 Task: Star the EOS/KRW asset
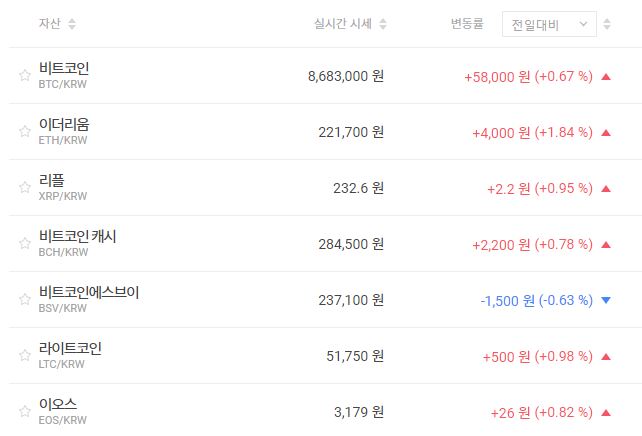pyautogui.click(x=25, y=412)
